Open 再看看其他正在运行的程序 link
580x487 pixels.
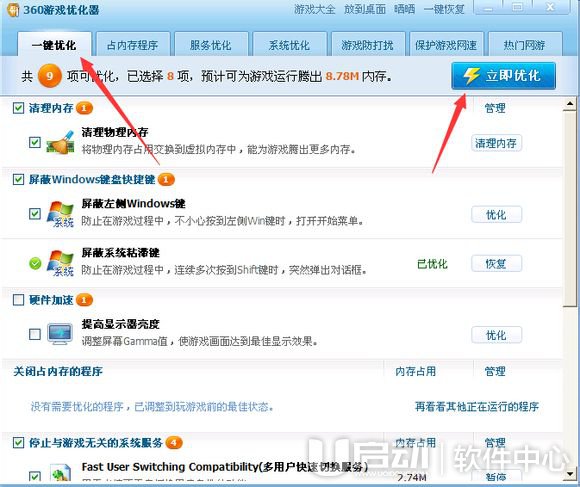pos(476,406)
